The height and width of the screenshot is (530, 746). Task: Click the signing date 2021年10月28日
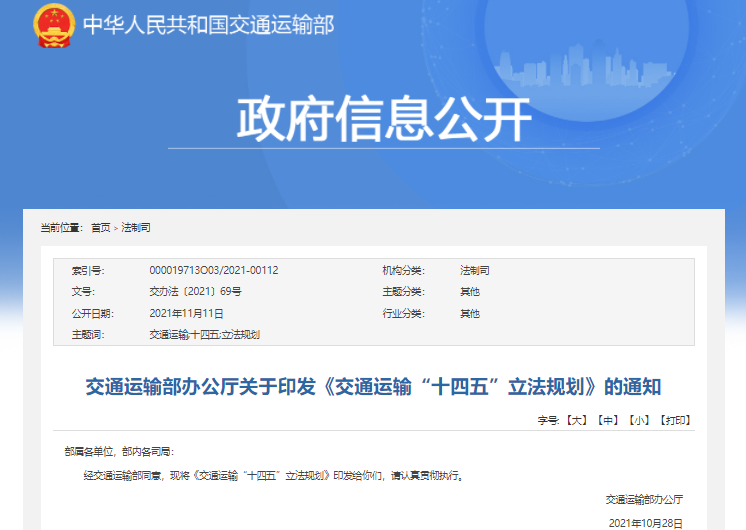tap(645, 522)
